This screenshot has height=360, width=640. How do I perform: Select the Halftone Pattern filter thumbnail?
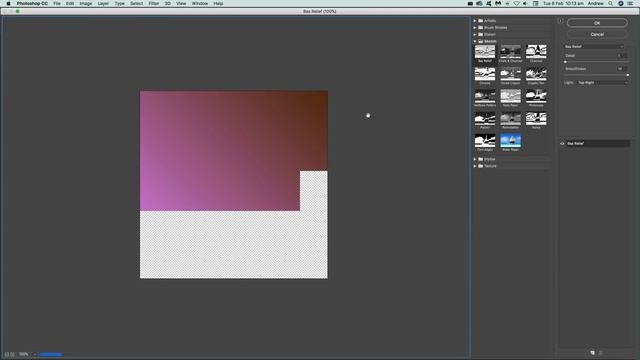(x=485, y=96)
